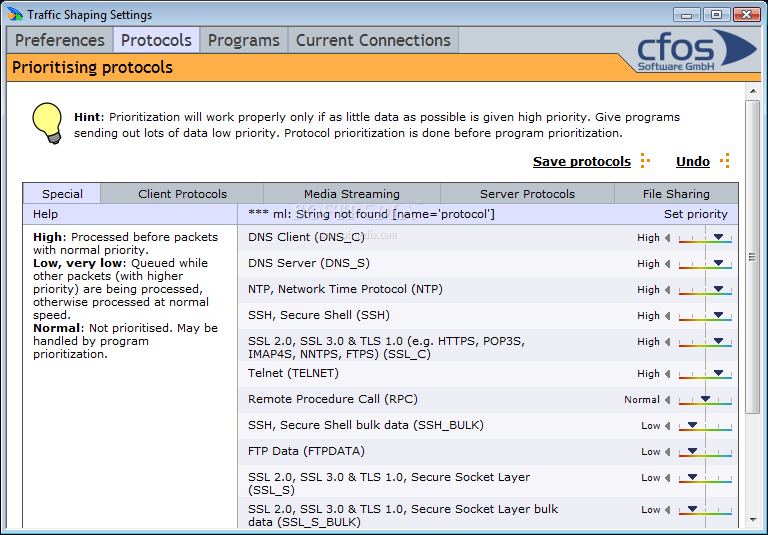Screen dimensions: 768x535
Task: Lower the priority arrow for DNS Client
Action: 668,238
